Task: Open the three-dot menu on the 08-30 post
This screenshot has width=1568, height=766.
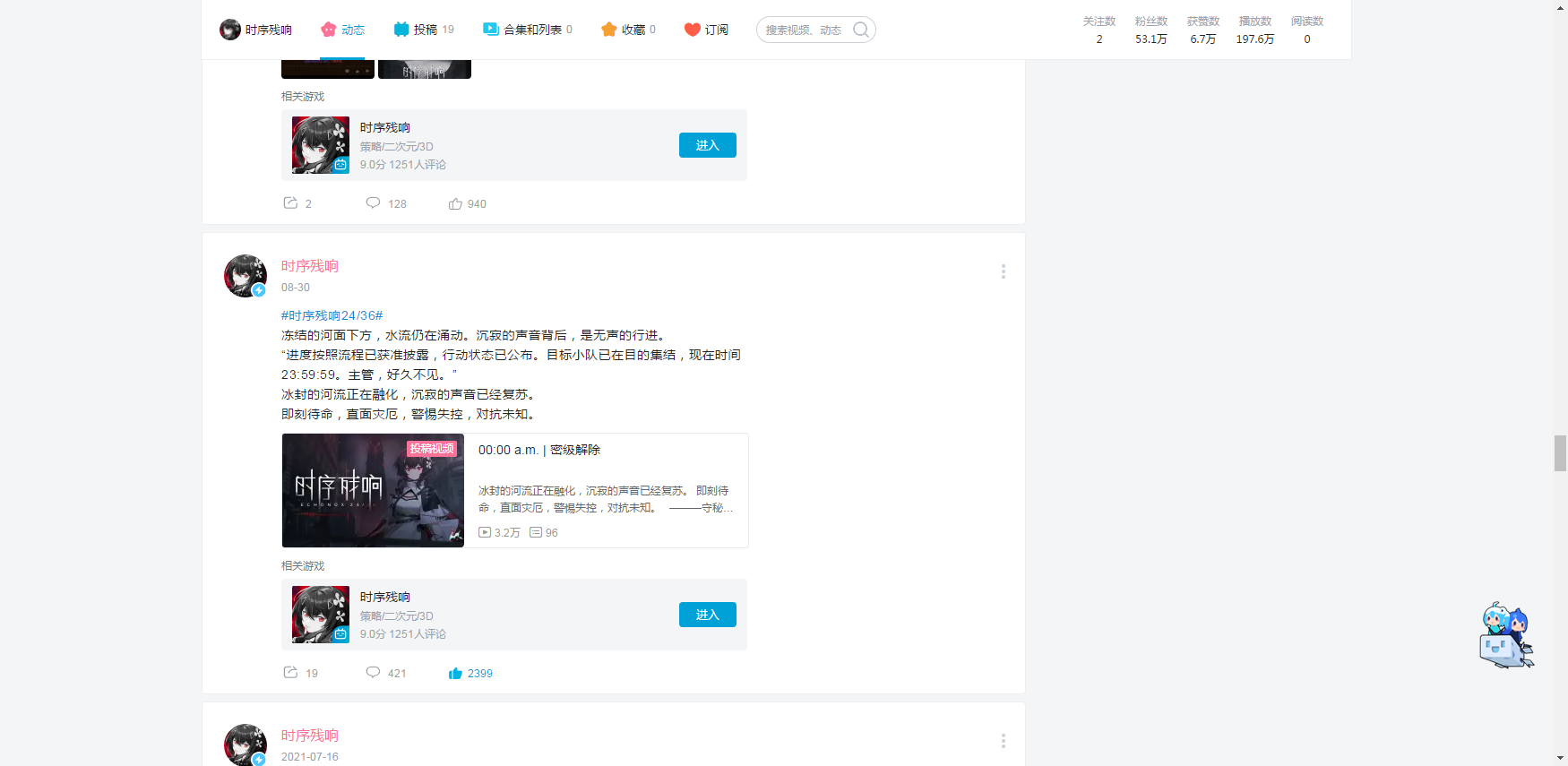Action: tap(1004, 271)
